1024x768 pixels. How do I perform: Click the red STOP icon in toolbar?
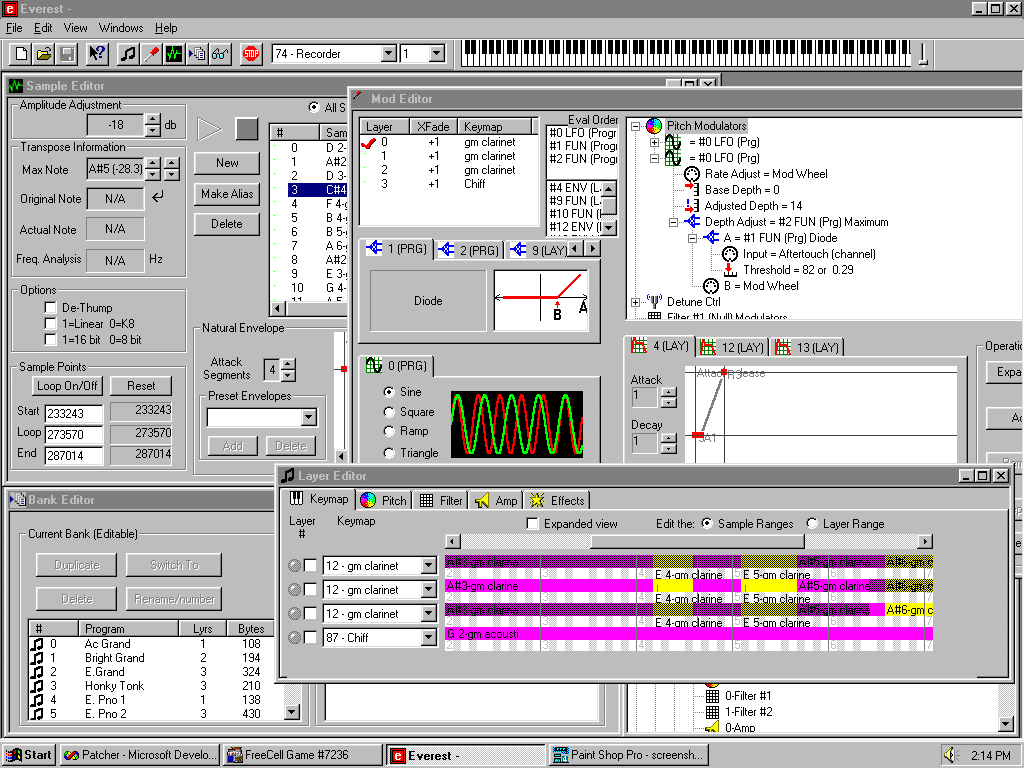click(251, 54)
